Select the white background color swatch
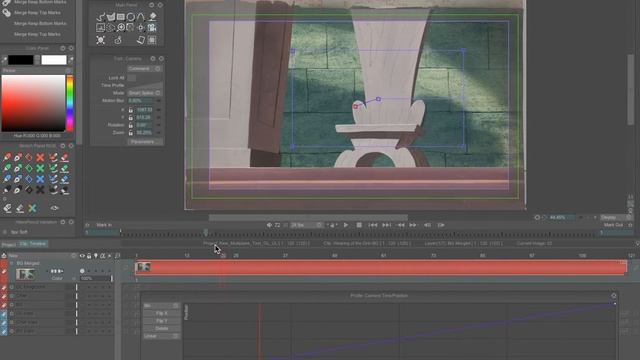 click(x=53, y=60)
